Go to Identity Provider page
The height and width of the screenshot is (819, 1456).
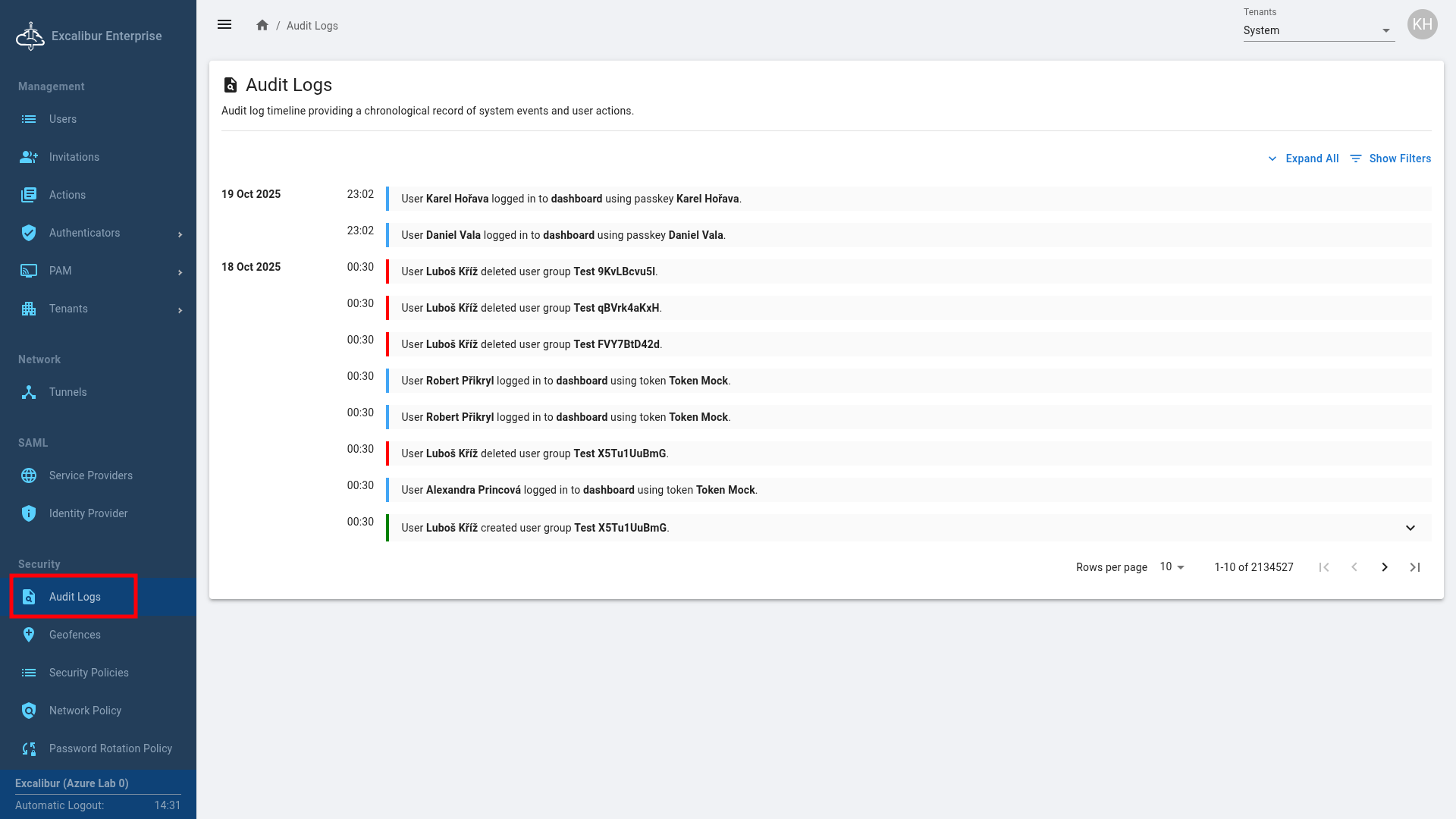click(88, 513)
